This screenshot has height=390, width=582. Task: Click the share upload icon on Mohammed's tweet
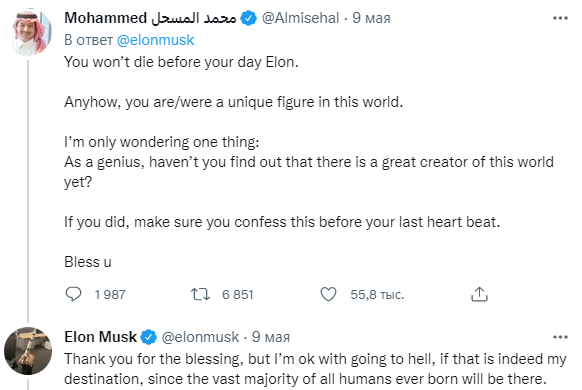[479, 294]
